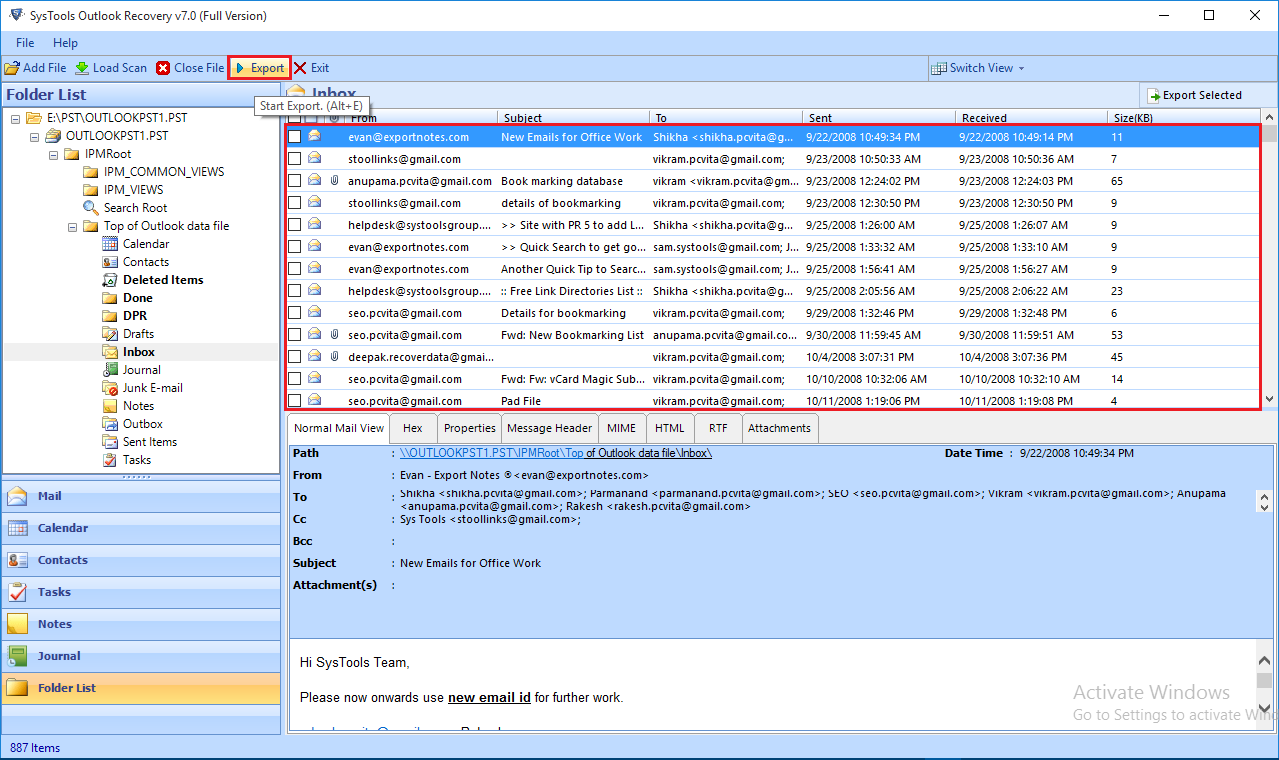
Task: Click the new email id link in the message body
Action: [x=488, y=697]
